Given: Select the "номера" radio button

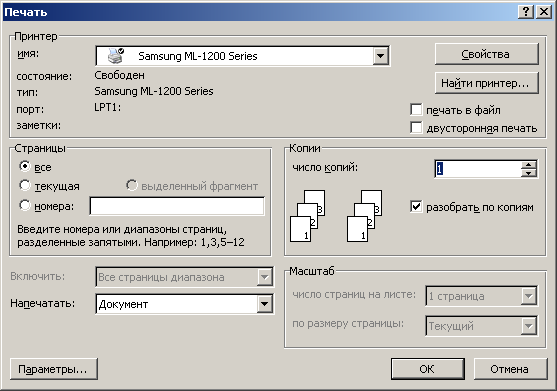Looking at the screenshot, I should (x=25, y=205).
